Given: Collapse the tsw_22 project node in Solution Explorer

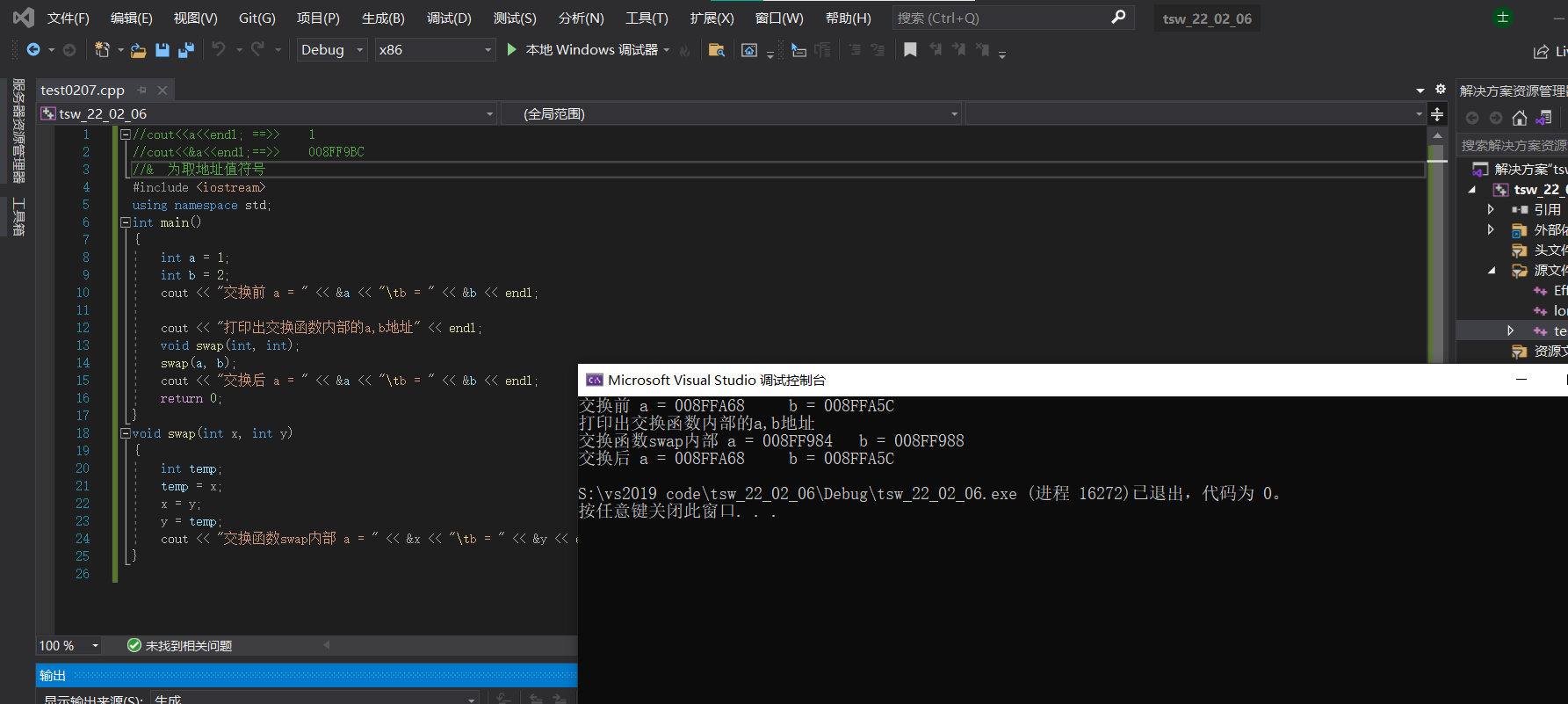Looking at the screenshot, I should [x=1472, y=190].
